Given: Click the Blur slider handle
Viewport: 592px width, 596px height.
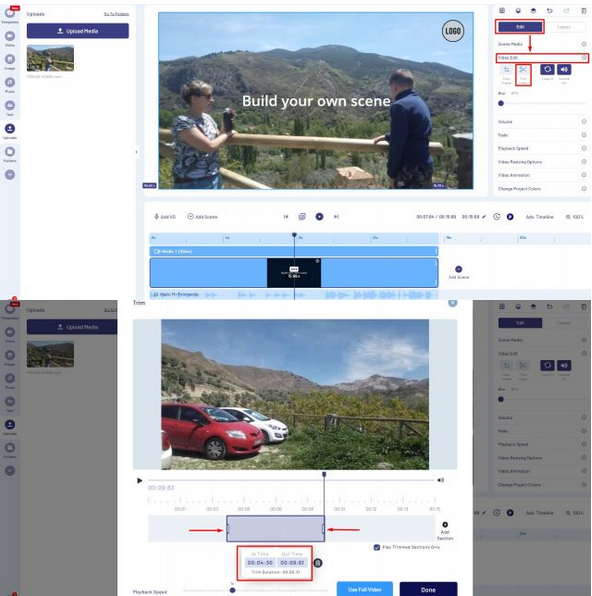Looking at the screenshot, I should [x=501, y=103].
